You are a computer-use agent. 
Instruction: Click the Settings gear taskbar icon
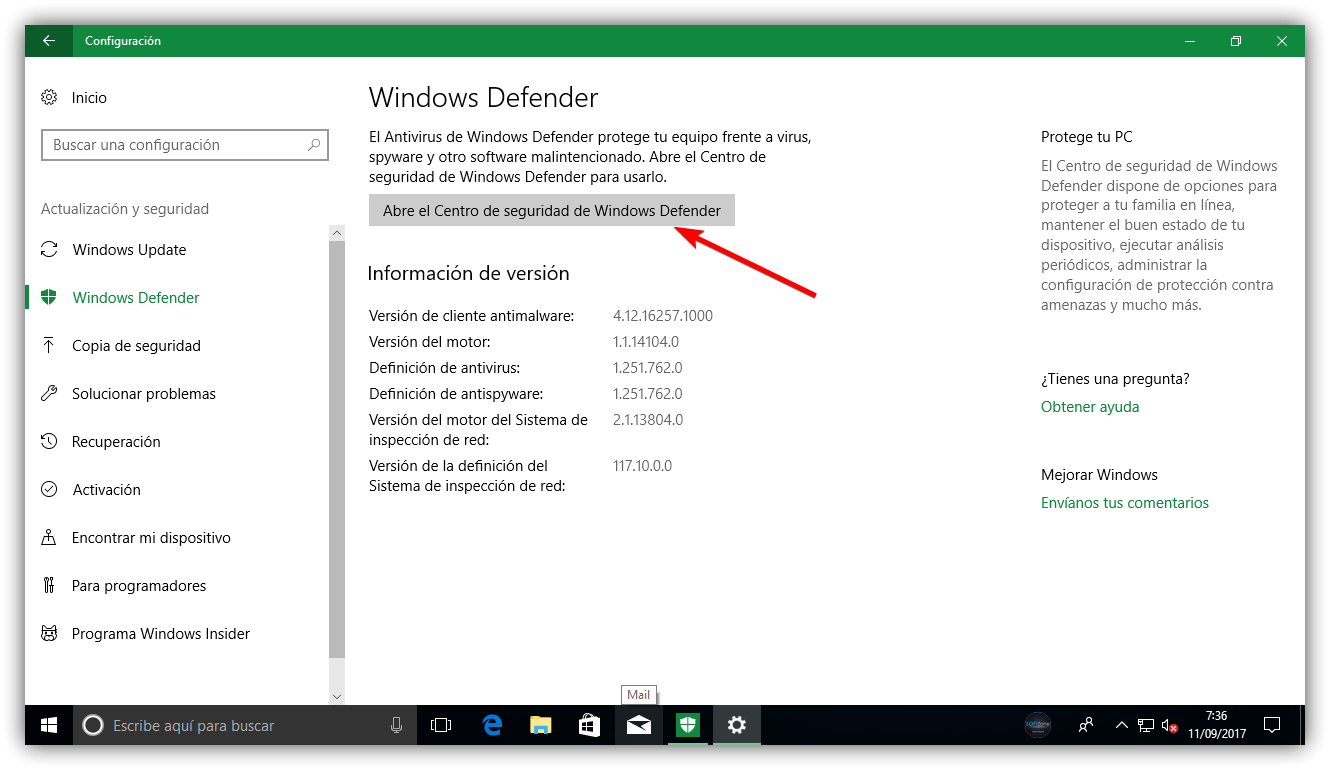click(737, 725)
